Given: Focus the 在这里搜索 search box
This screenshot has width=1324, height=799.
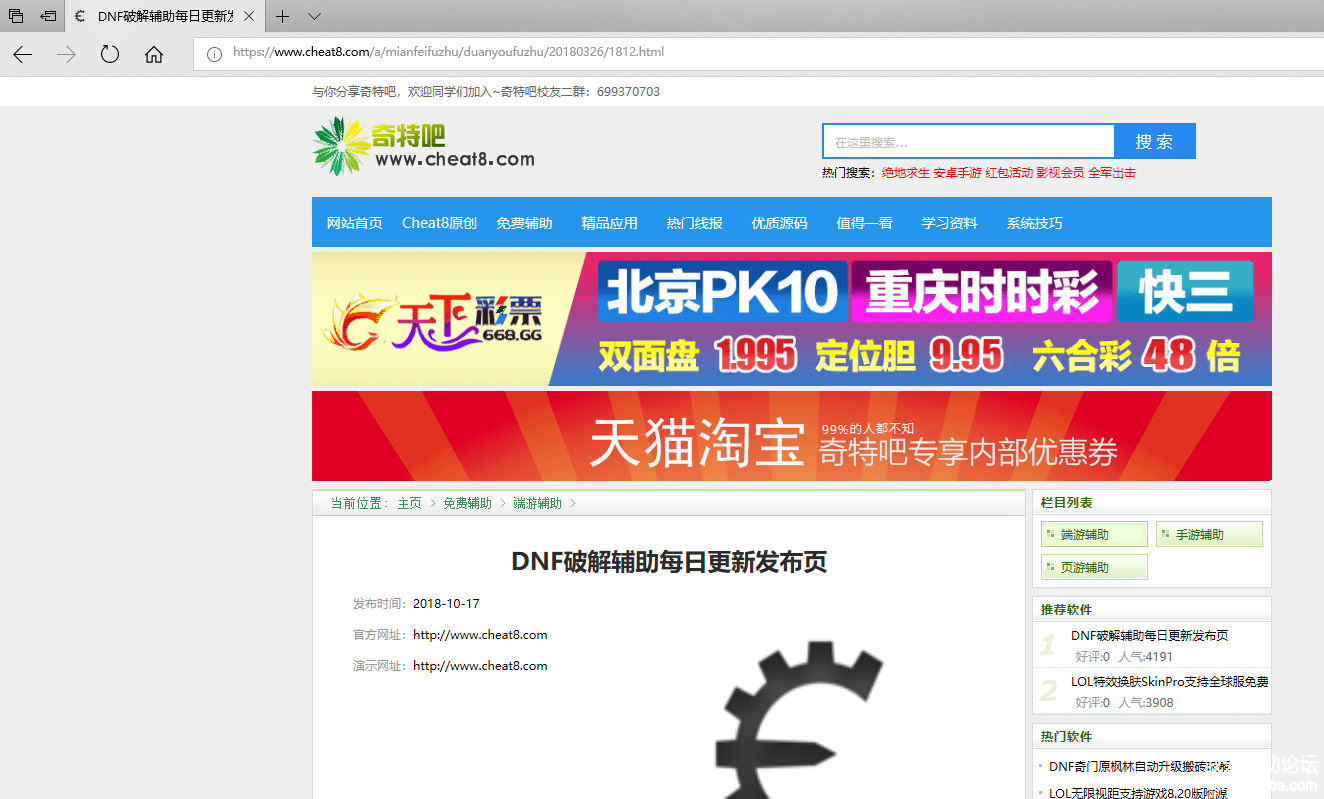Looking at the screenshot, I should coord(968,141).
